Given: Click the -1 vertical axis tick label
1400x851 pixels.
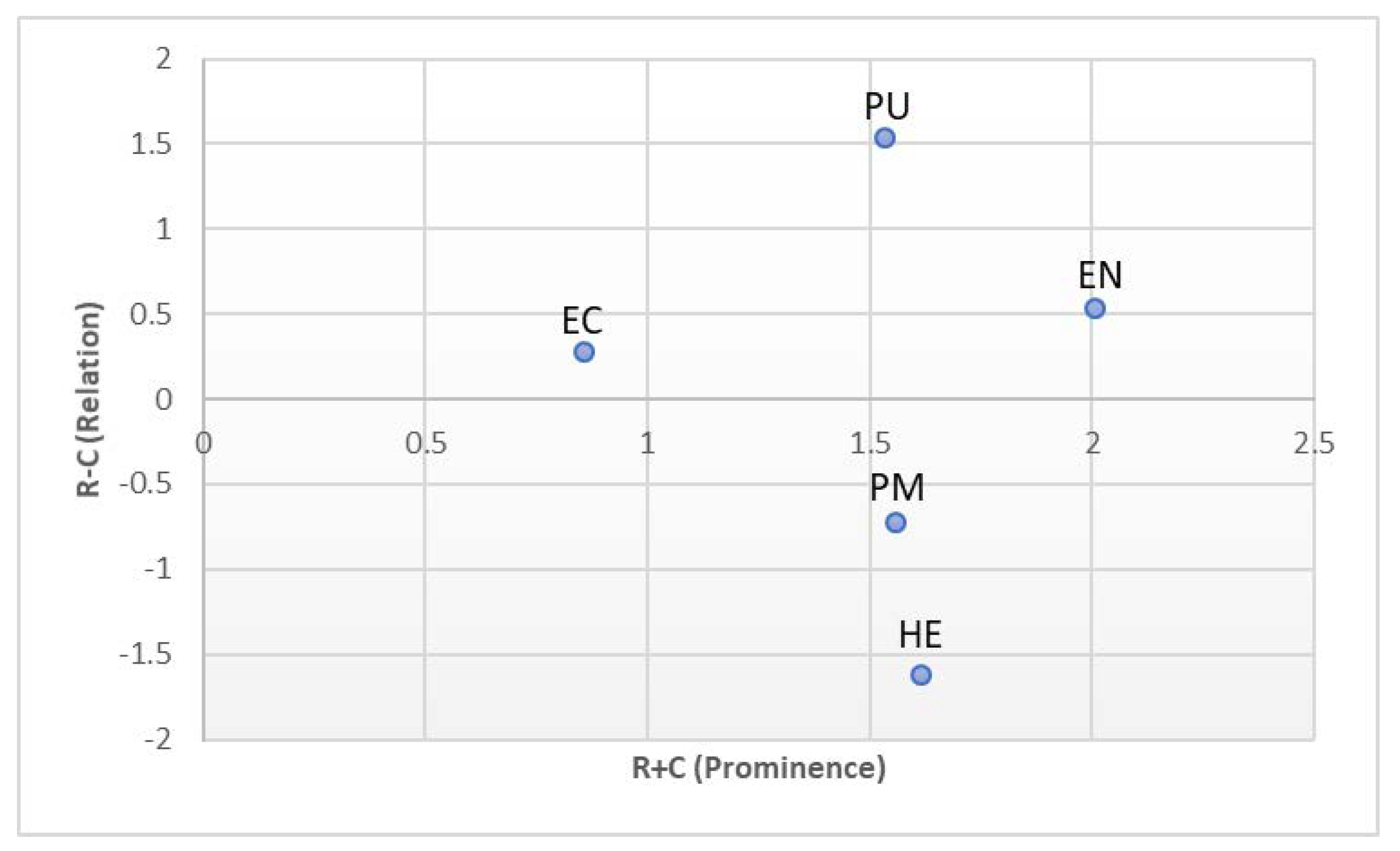Looking at the screenshot, I should 158,569.
